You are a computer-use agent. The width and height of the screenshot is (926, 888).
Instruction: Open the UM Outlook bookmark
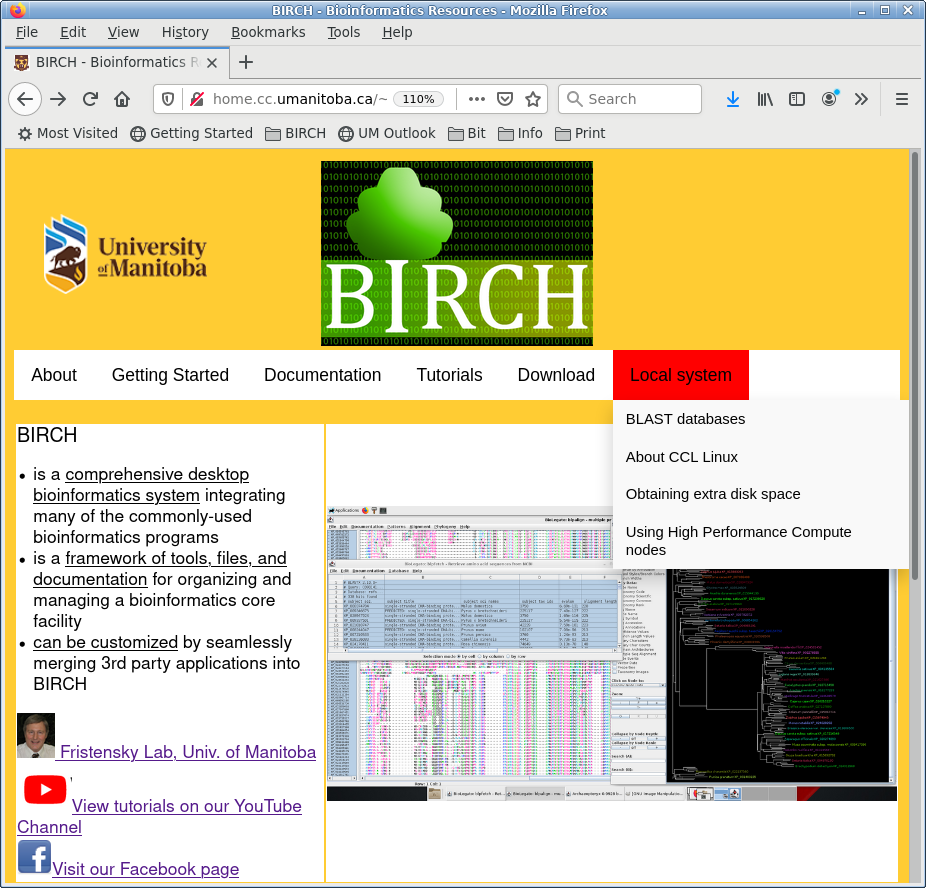(387, 133)
